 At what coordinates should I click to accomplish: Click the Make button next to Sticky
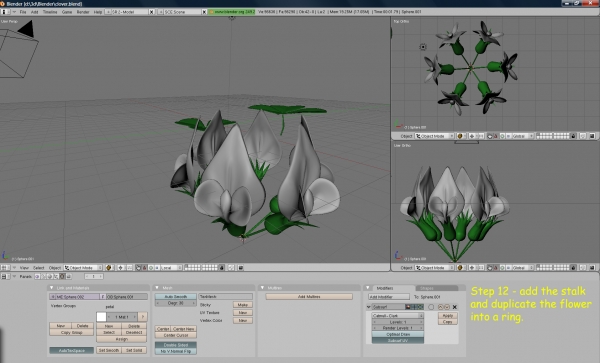click(x=243, y=305)
